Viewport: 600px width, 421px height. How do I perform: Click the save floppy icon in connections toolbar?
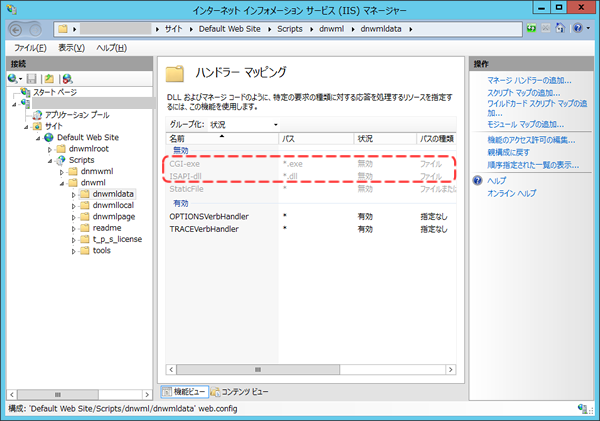point(31,79)
